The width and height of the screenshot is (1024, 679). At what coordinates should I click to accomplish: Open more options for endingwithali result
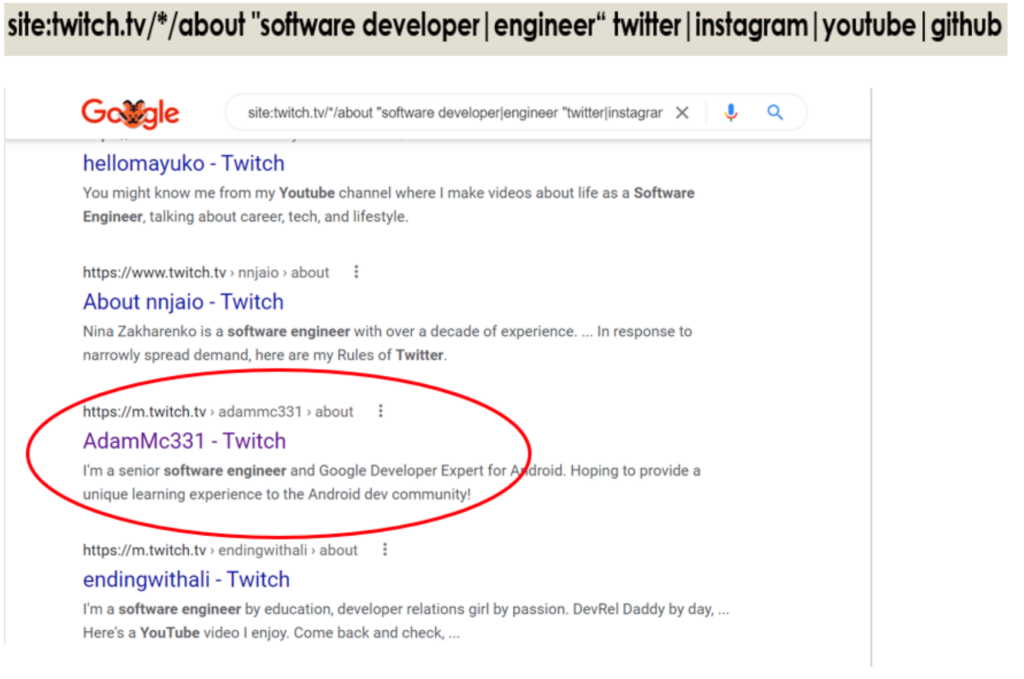385,550
